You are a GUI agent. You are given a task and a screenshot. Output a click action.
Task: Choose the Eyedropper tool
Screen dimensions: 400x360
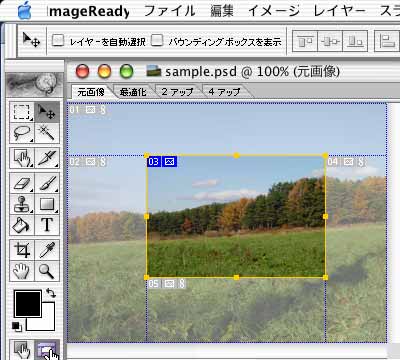[x=47, y=250]
